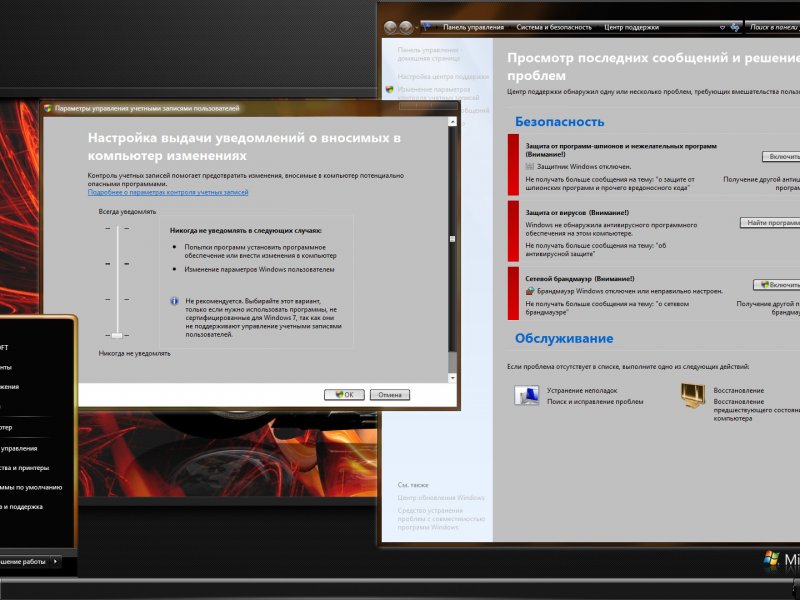
Task: Open the address bar history dropdown arrow
Action: pyautogui.click(x=722, y=28)
